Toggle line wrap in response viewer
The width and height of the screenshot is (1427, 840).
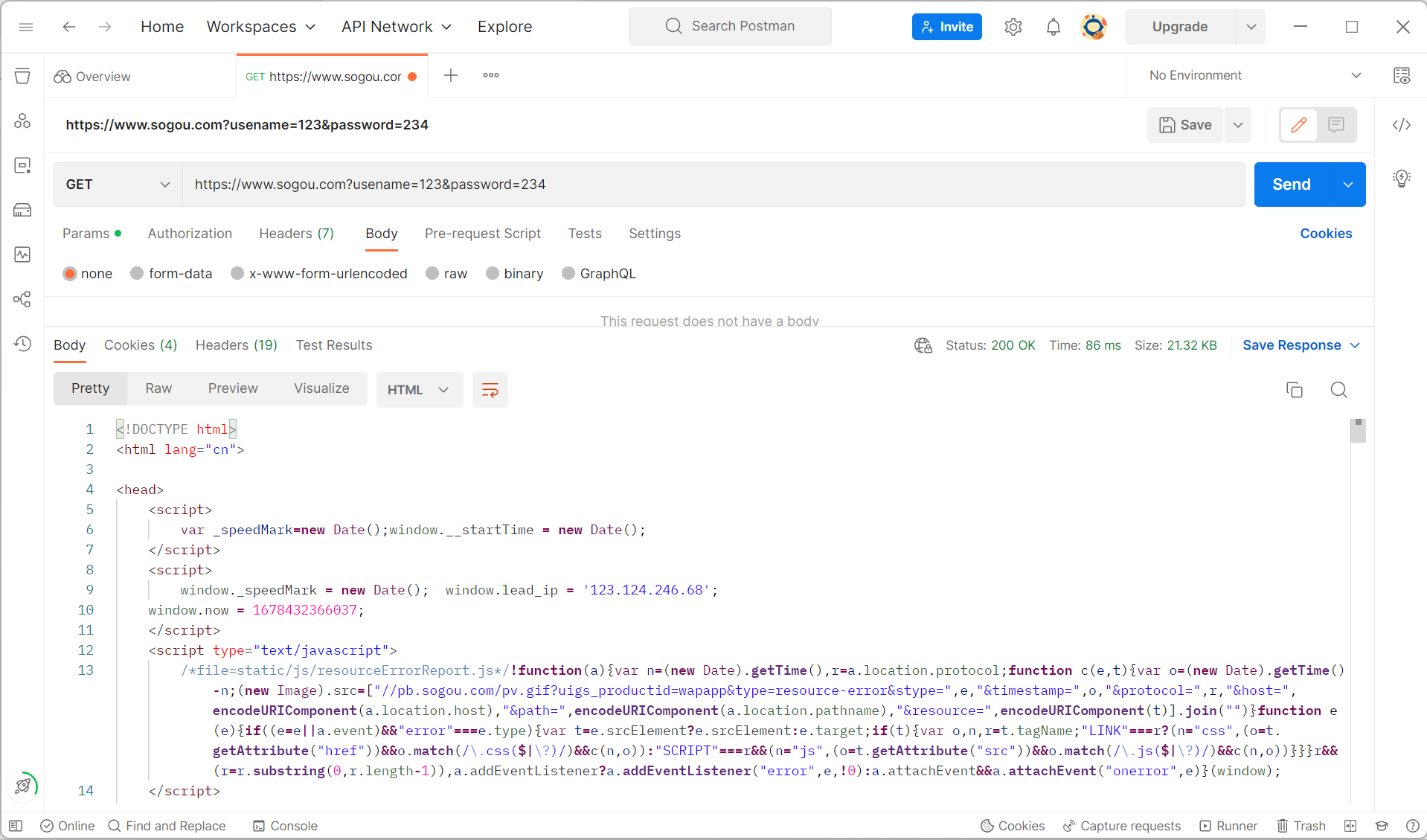[x=490, y=390]
